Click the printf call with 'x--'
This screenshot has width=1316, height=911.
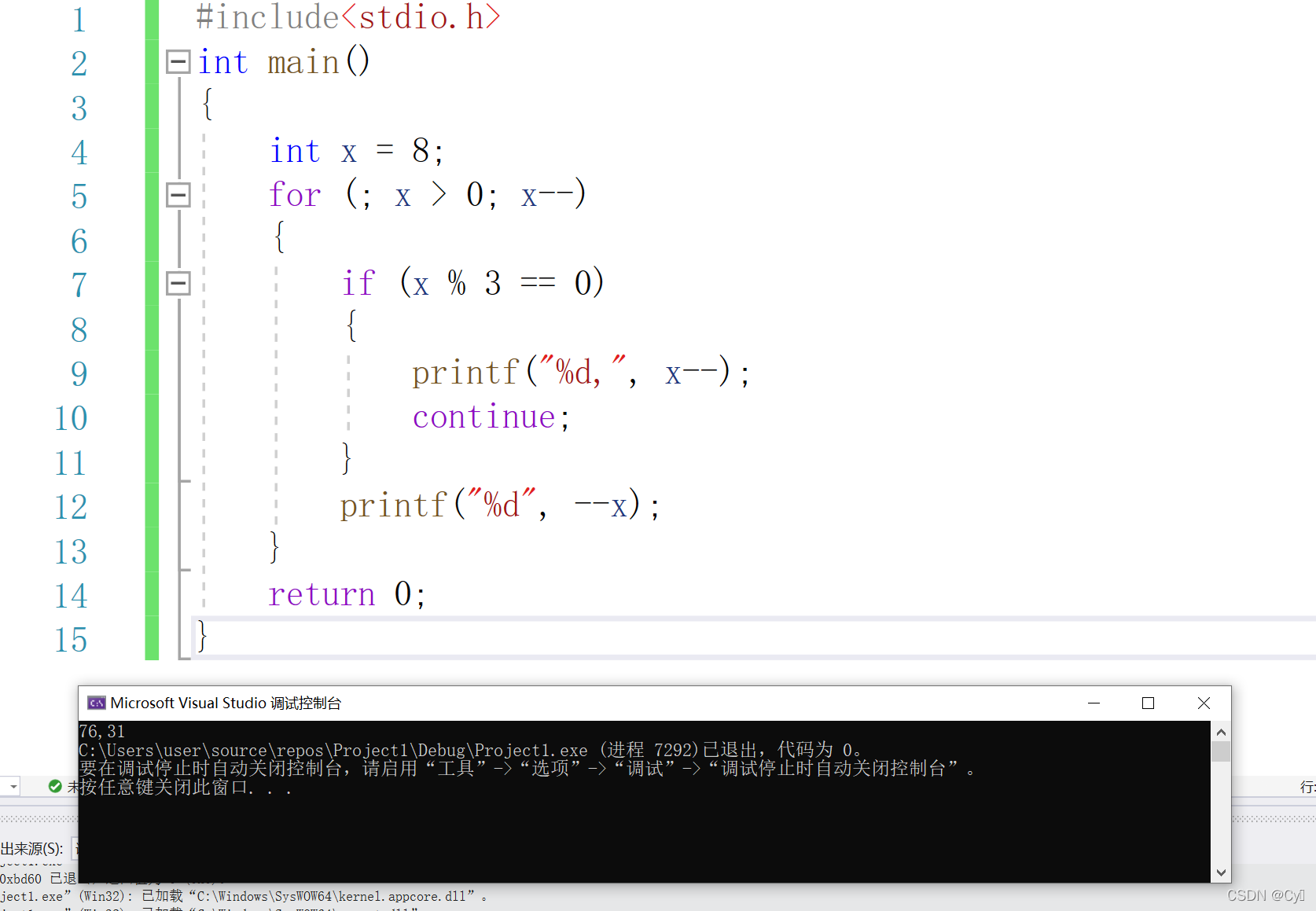tap(580, 372)
